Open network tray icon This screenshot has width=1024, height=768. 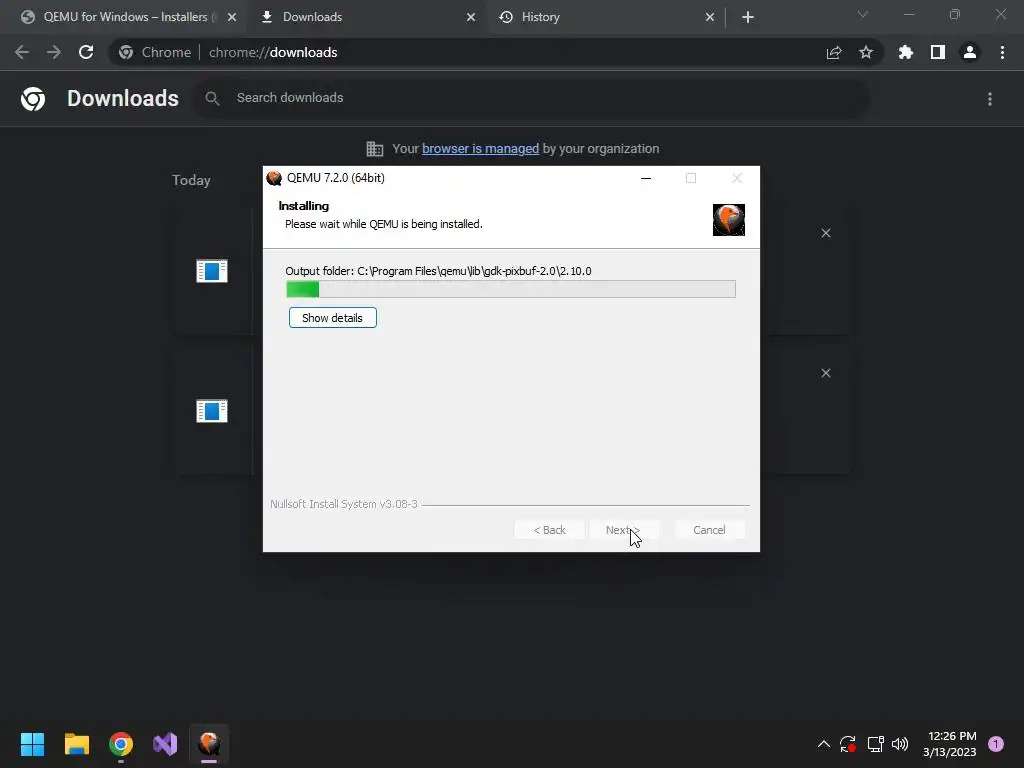[x=876, y=744]
